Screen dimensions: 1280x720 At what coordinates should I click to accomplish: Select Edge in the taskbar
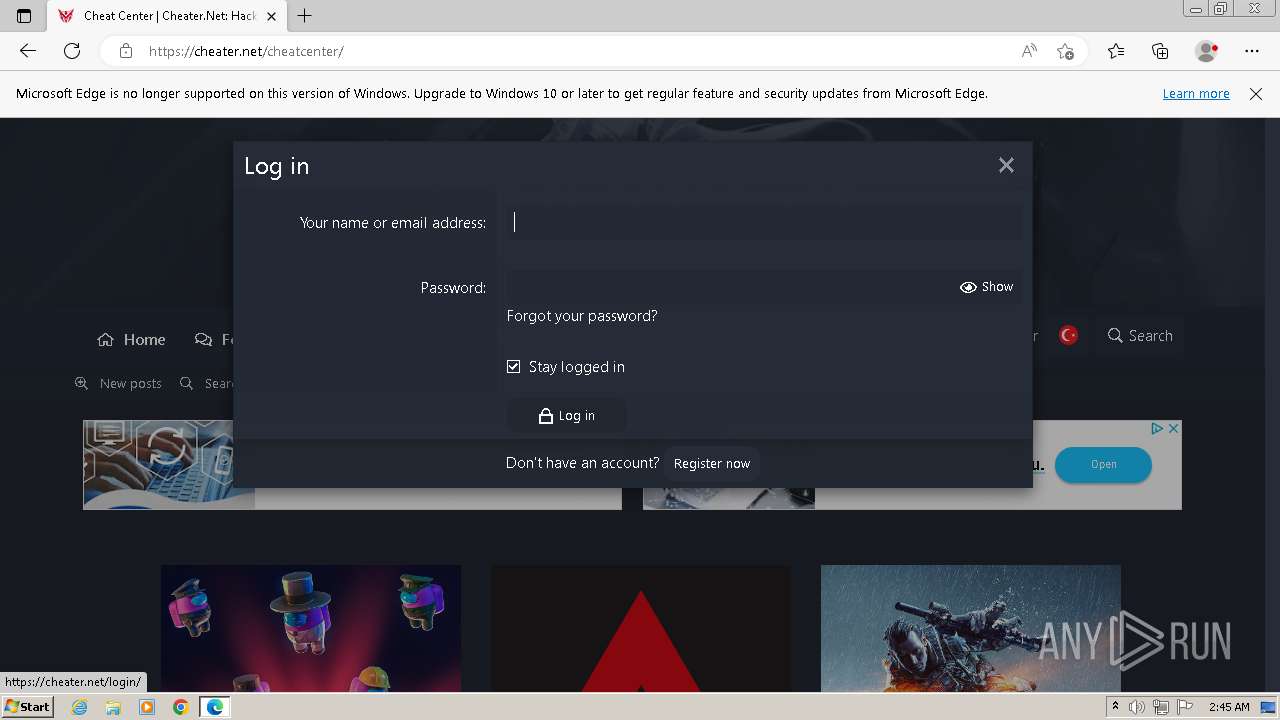[214, 707]
